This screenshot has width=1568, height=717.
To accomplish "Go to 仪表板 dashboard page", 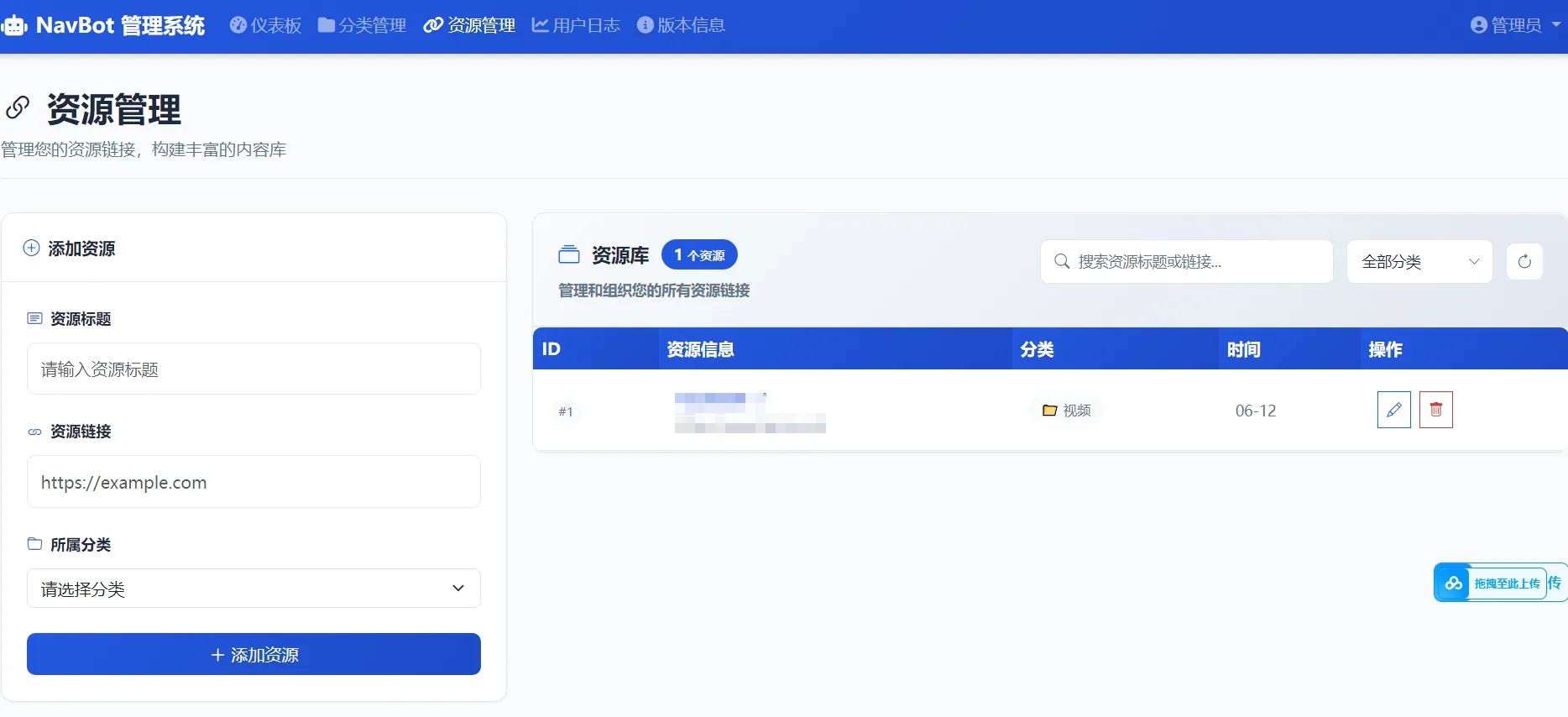I will pyautogui.click(x=266, y=25).
